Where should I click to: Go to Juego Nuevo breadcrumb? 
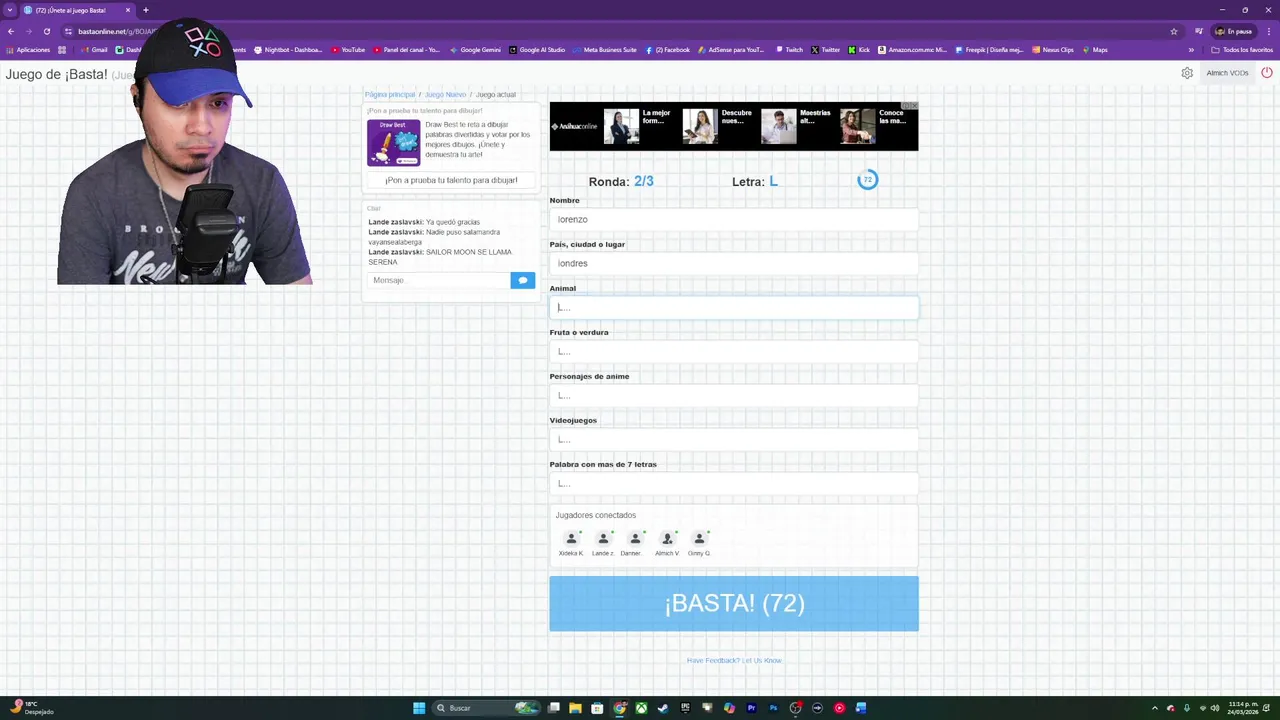tap(445, 95)
